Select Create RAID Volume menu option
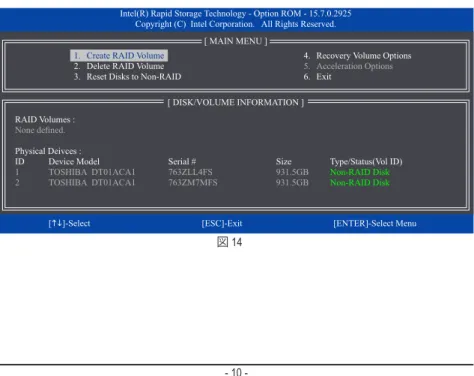This screenshot has width=474, height=376. click(x=119, y=56)
